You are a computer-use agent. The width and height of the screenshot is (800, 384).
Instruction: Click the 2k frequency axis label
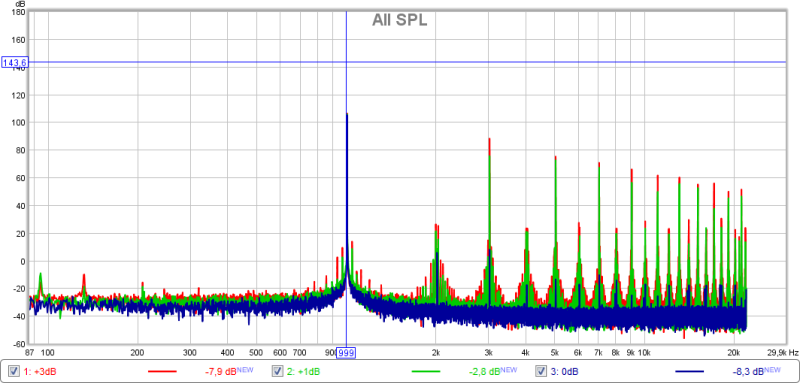tap(435, 352)
